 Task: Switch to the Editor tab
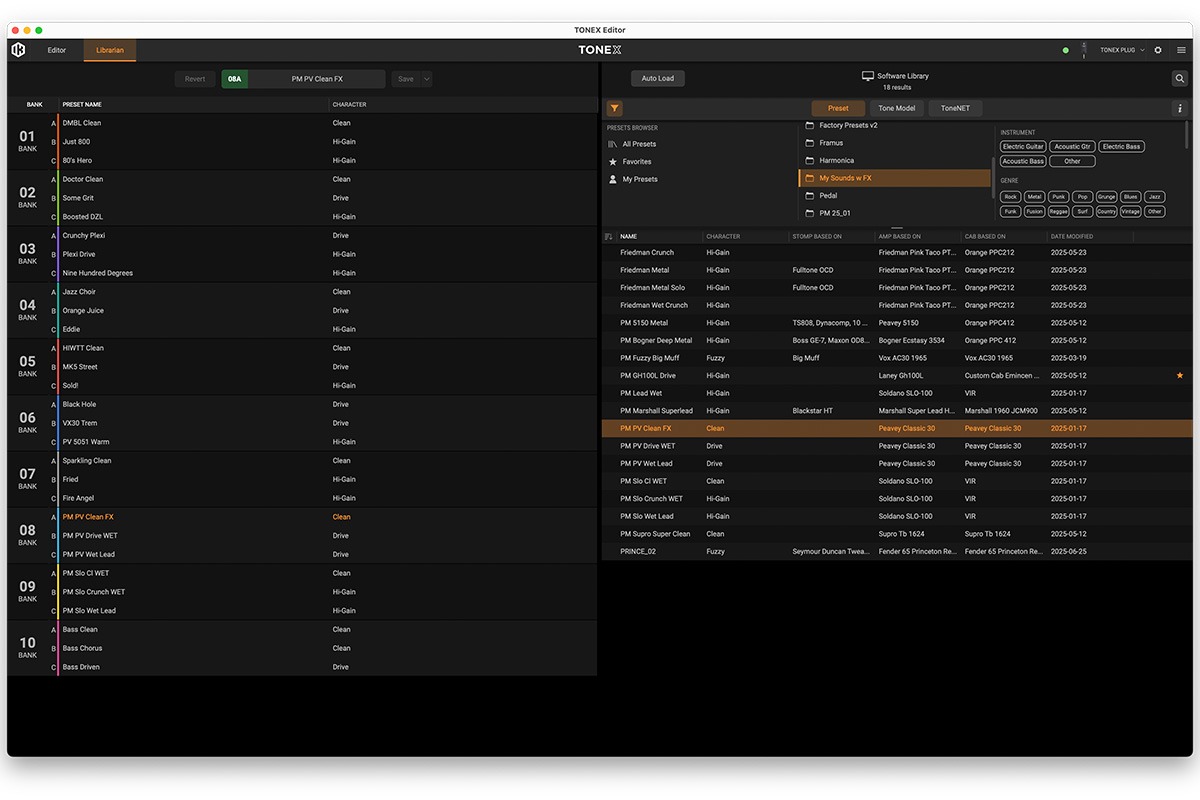click(57, 50)
